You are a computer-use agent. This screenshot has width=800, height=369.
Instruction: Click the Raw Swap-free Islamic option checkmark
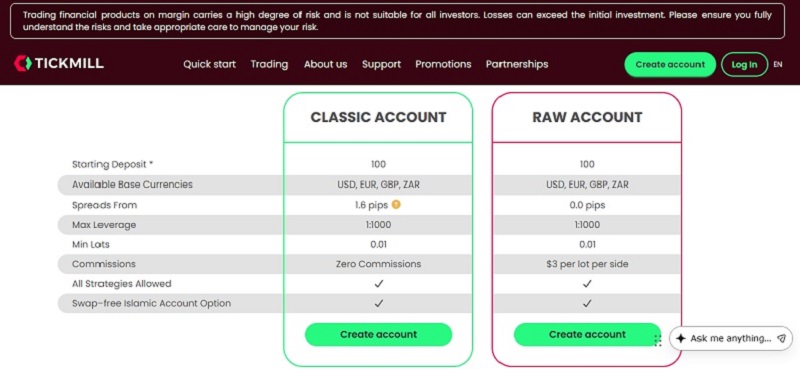coord(587,303)
